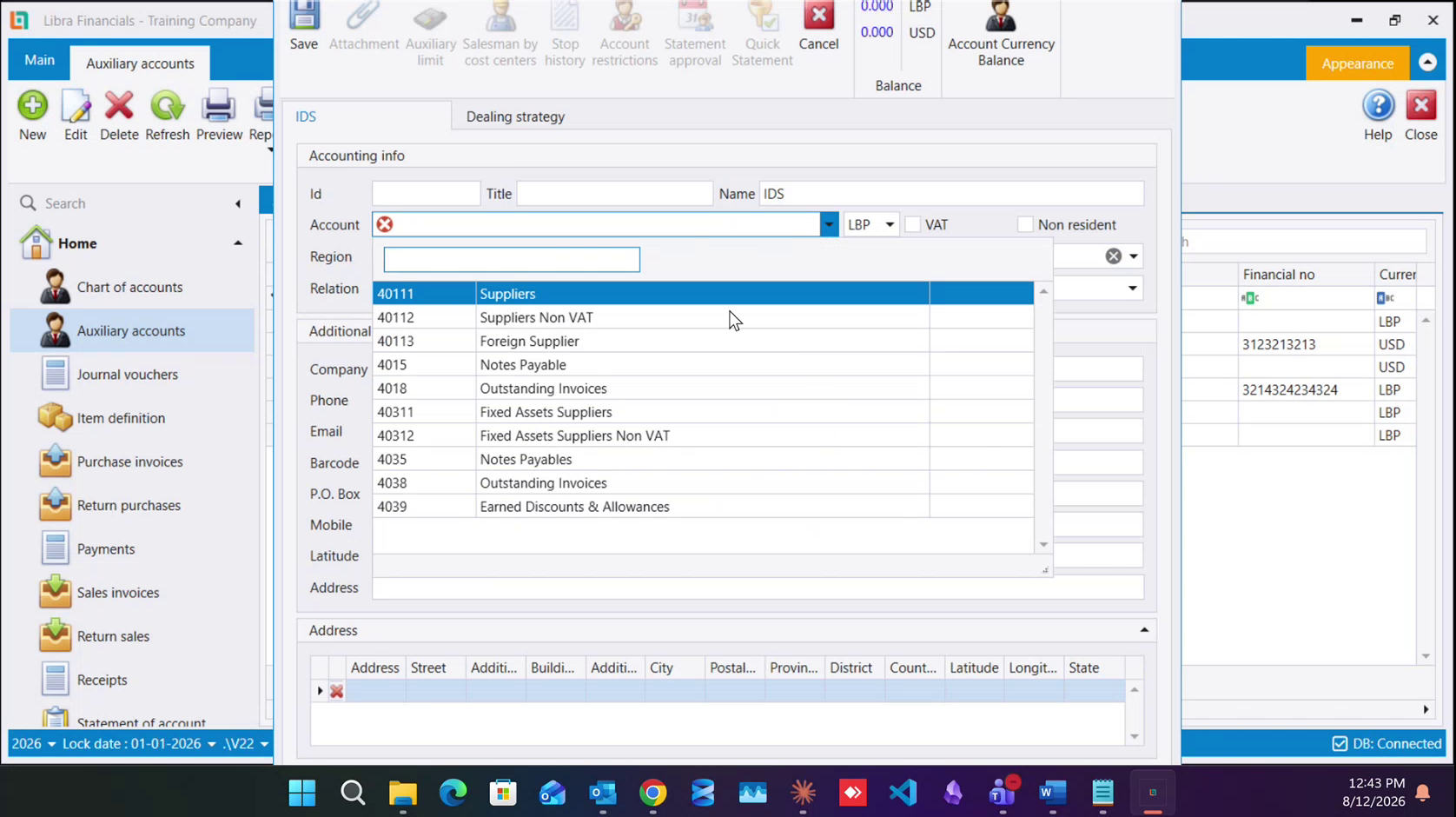Image resolution: width=1456 pixels, height=817 pixels.
Task: Select account 40113 Foreign Supplier
Action: click(x=703, y=341)
